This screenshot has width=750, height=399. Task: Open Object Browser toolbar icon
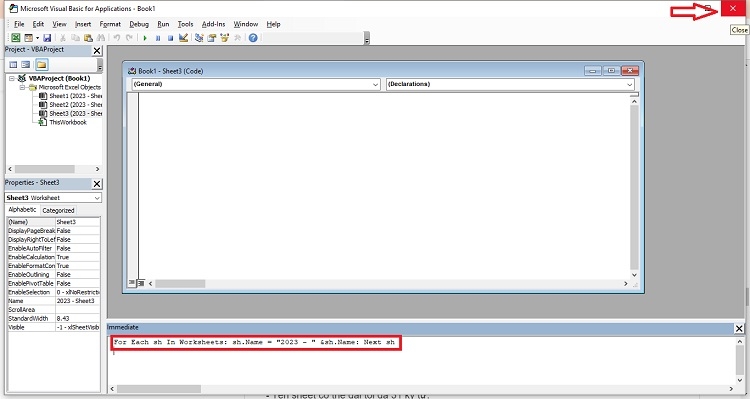point(224,38)
